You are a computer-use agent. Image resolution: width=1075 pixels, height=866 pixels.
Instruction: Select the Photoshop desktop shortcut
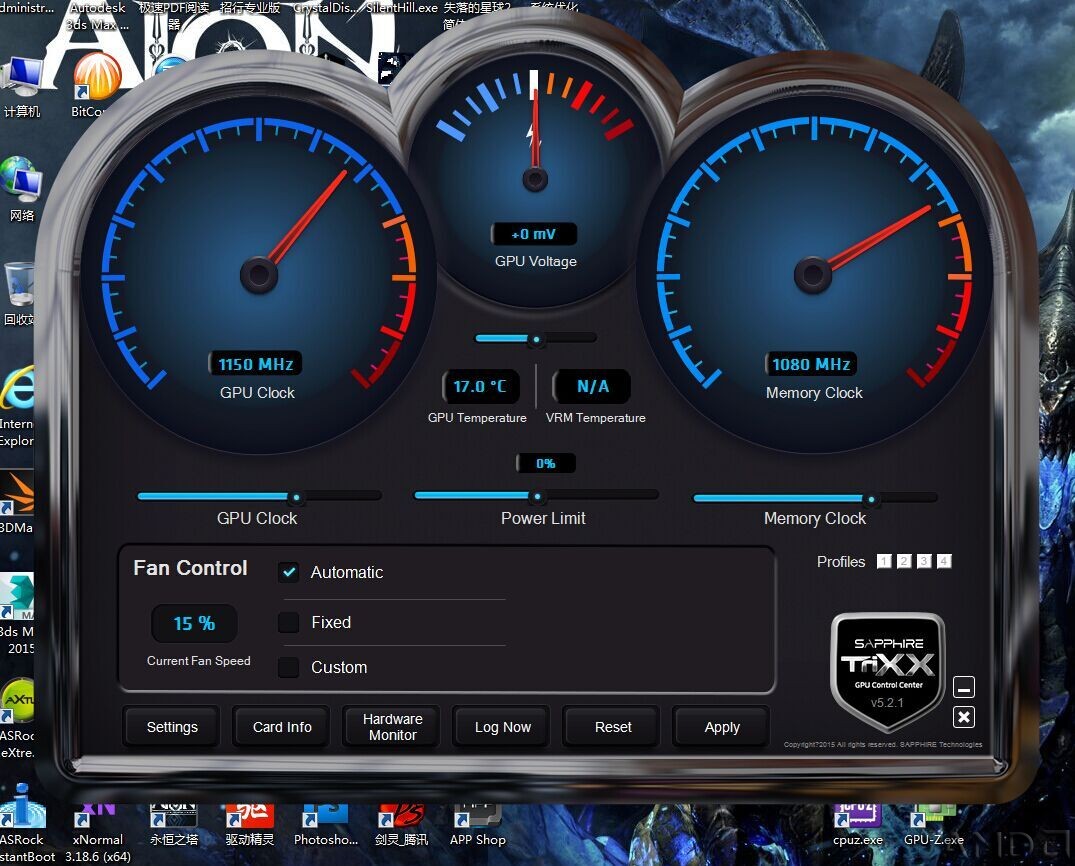click(x=326, y=824)
